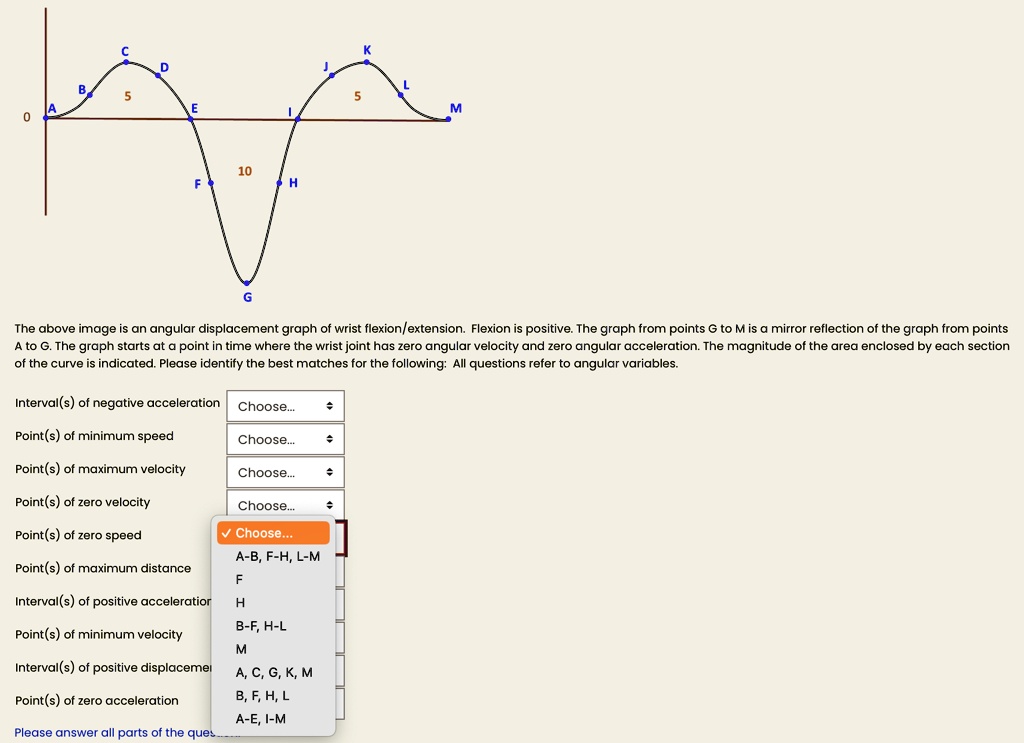Click the 'Point(s) of minimum velocity' label
This screenshot has width=1024, height=743.
click(99, 635)
